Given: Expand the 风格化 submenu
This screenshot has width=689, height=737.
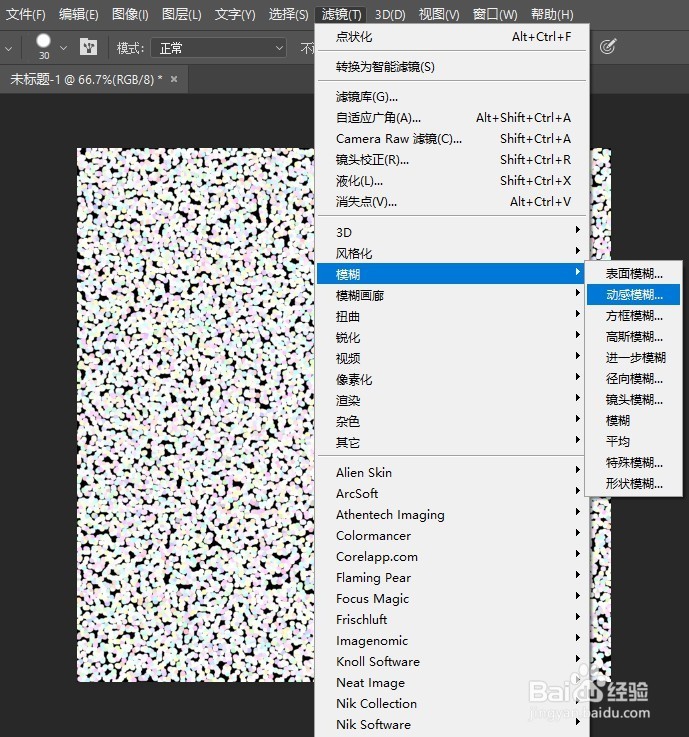Looking at the screenshot, I should click(451, 253).
